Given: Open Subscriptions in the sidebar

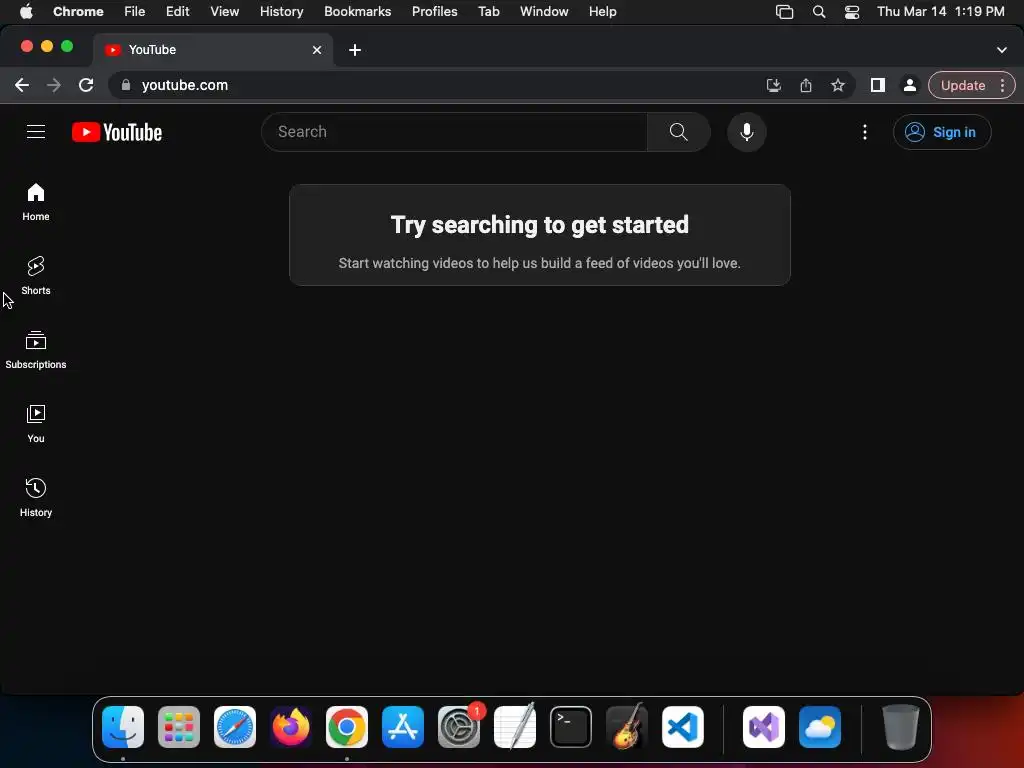Looking at the screenshot, I should 36,350.
